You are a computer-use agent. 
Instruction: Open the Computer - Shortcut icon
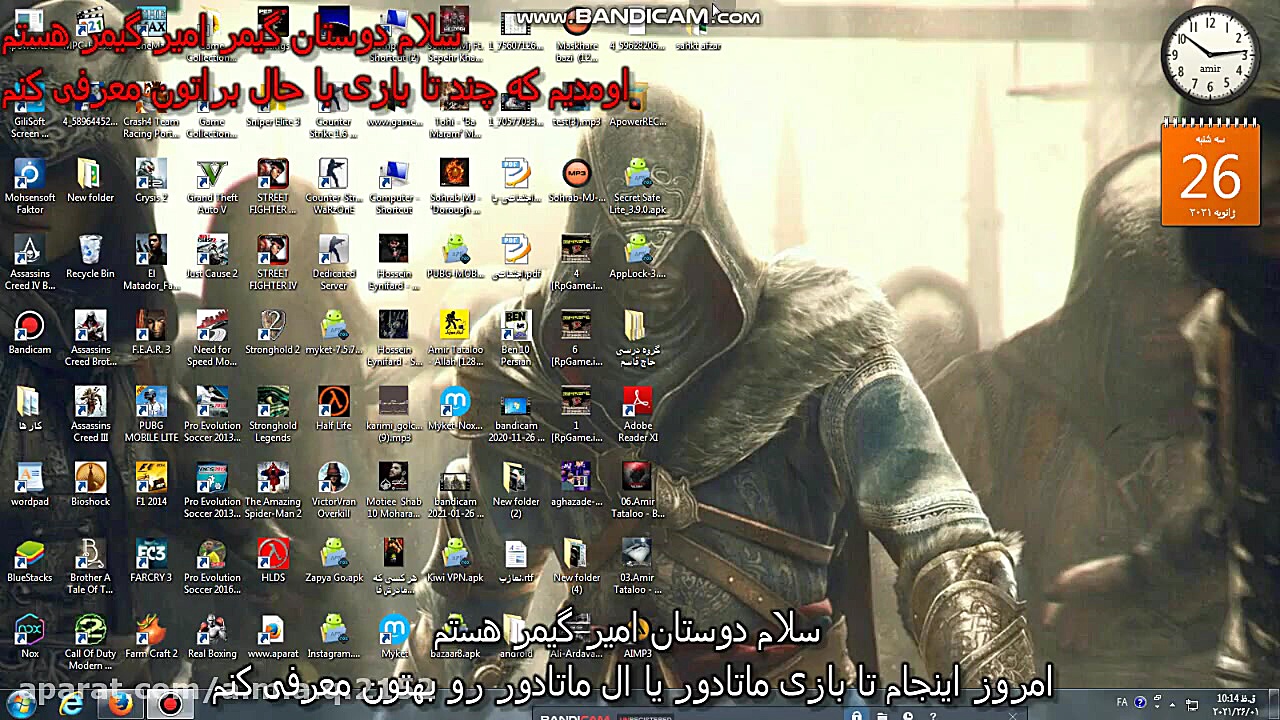click(x=394, y=186)
